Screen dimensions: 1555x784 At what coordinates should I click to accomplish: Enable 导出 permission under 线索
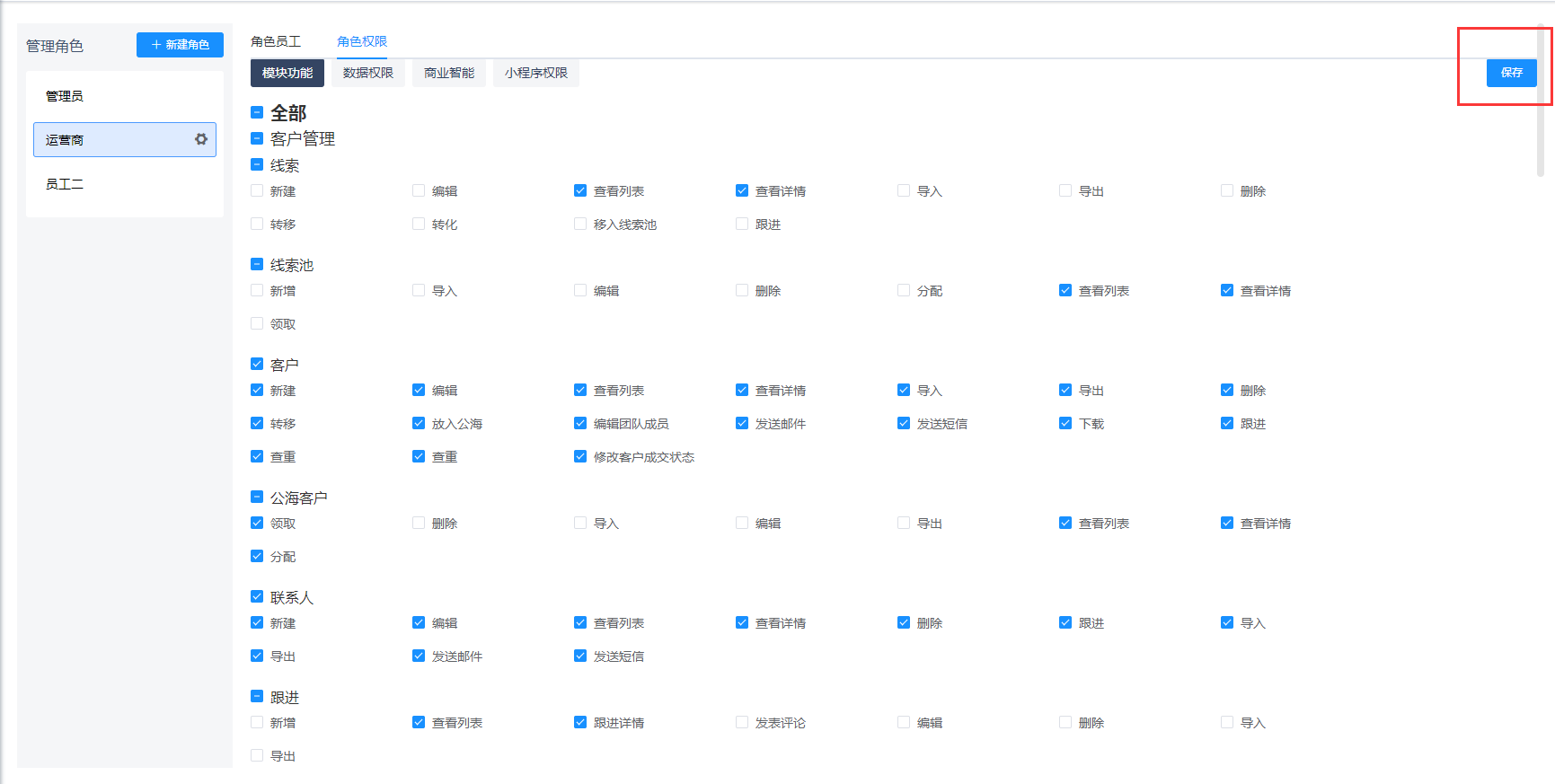1065,191
